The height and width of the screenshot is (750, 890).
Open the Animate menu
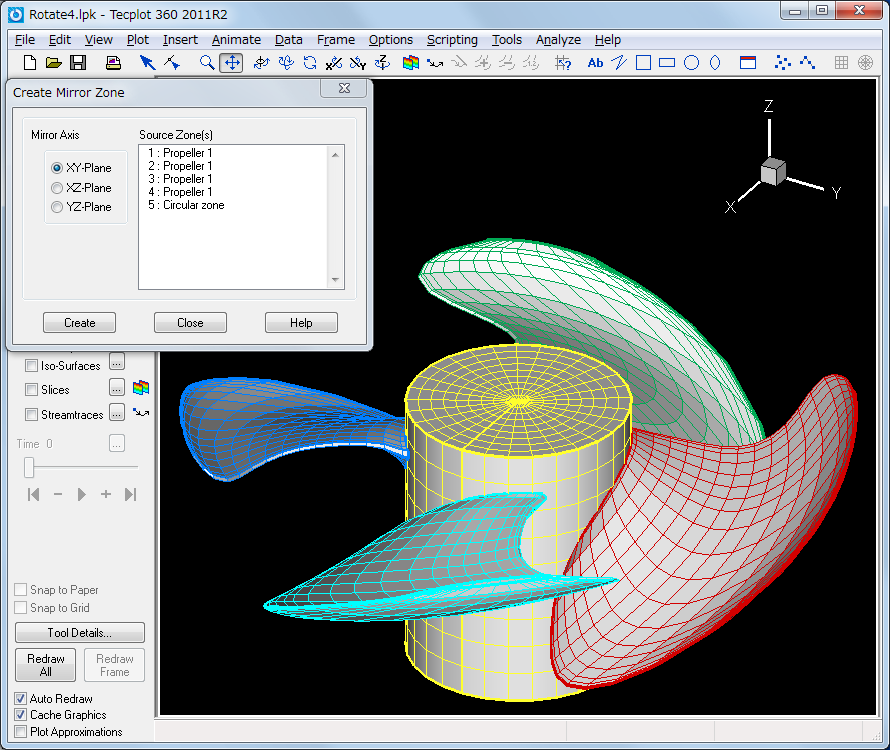click(x=236, y=40)
